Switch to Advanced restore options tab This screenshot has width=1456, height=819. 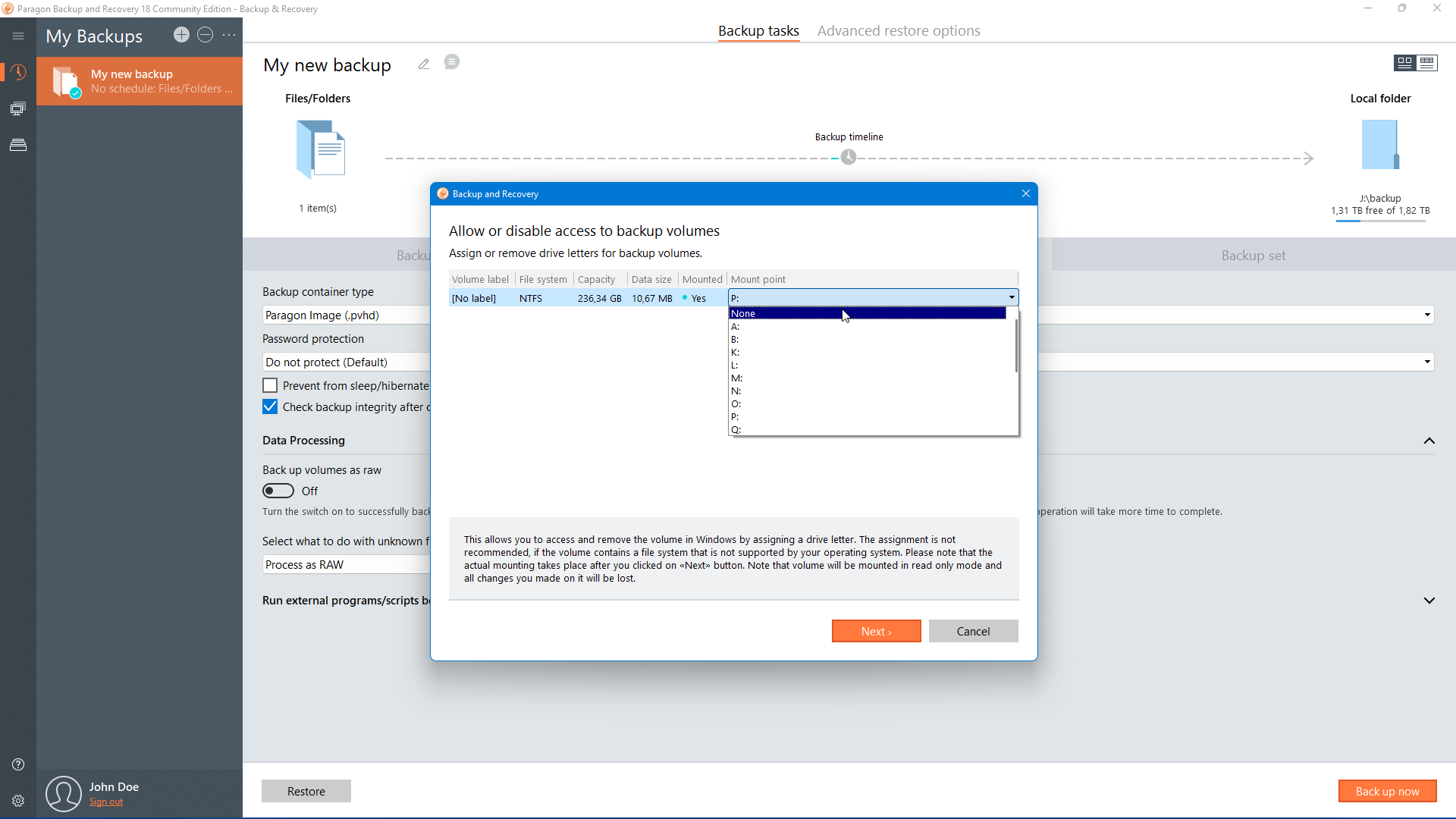click(x=899, y=31)
